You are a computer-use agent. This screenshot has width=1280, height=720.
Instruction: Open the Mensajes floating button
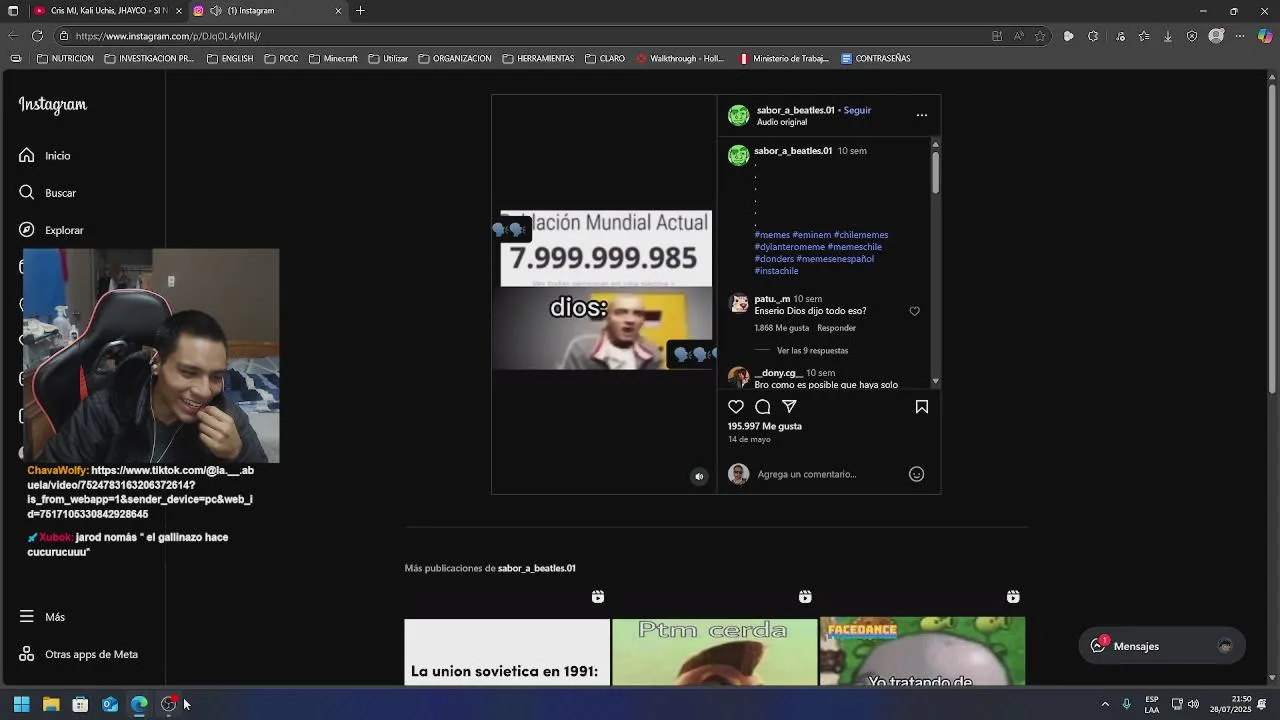(x=1162, y=646)
